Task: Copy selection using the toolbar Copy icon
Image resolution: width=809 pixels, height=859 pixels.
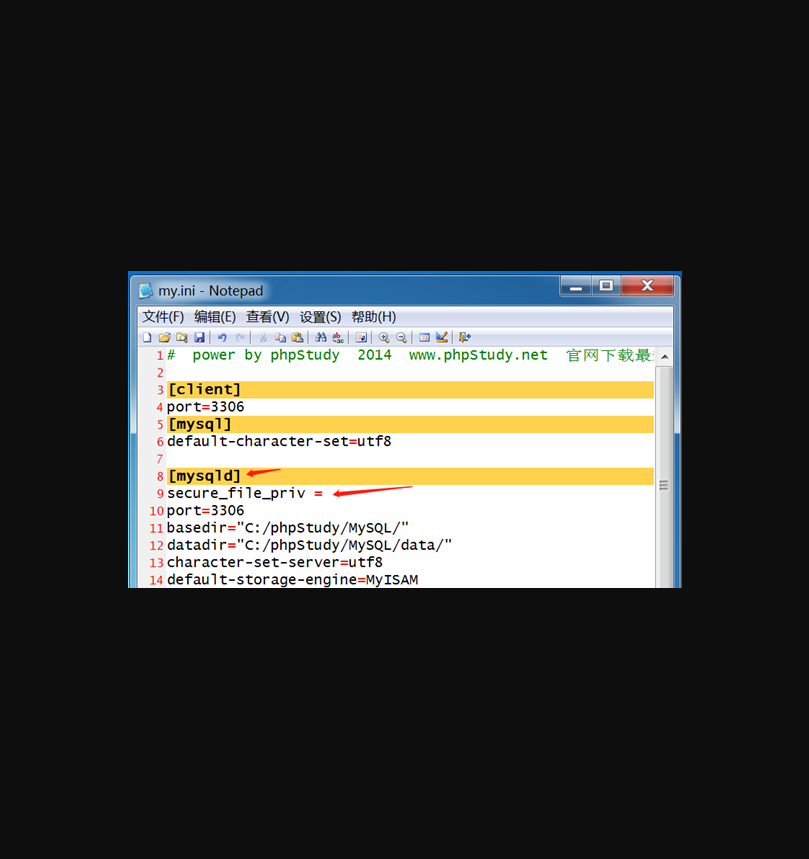Action: click(281, 338)
